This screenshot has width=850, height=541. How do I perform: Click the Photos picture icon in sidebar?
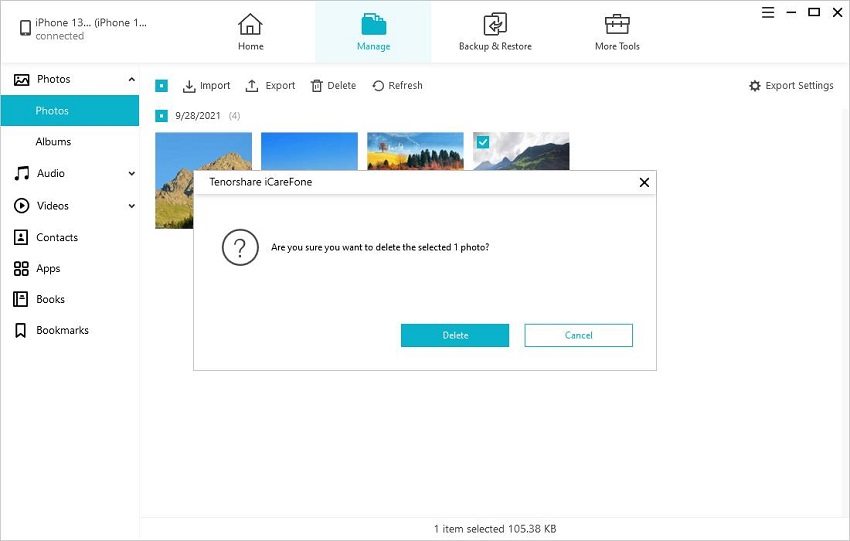[21, 80]
